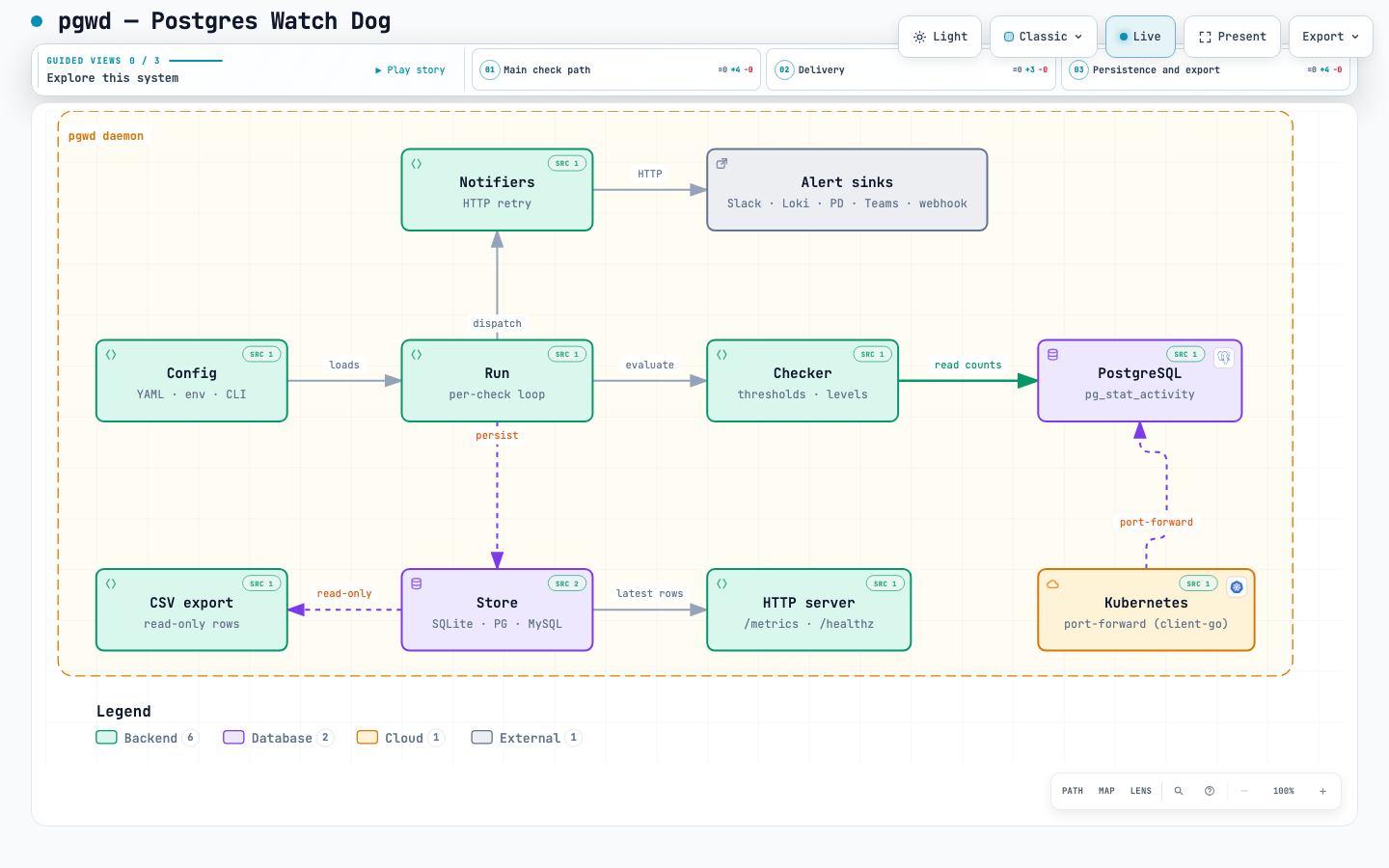Toggle Backend legend filter

148,738
